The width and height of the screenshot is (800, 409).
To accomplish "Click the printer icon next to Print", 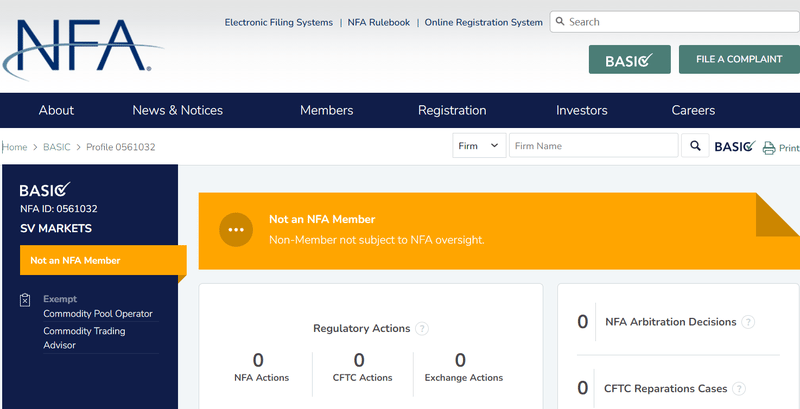I will (x=769, y=148).
